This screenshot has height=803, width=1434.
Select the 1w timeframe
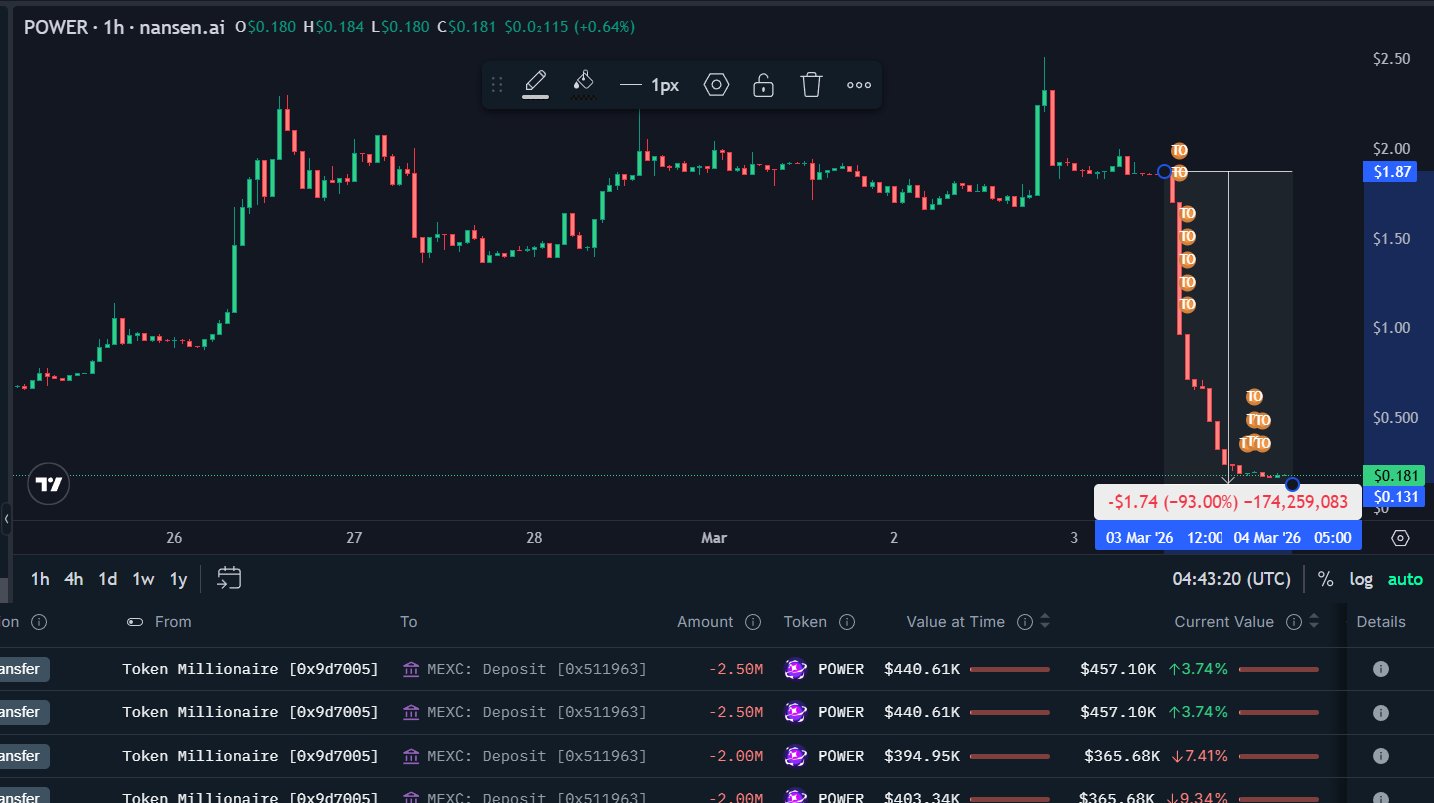tap(143, 579)
